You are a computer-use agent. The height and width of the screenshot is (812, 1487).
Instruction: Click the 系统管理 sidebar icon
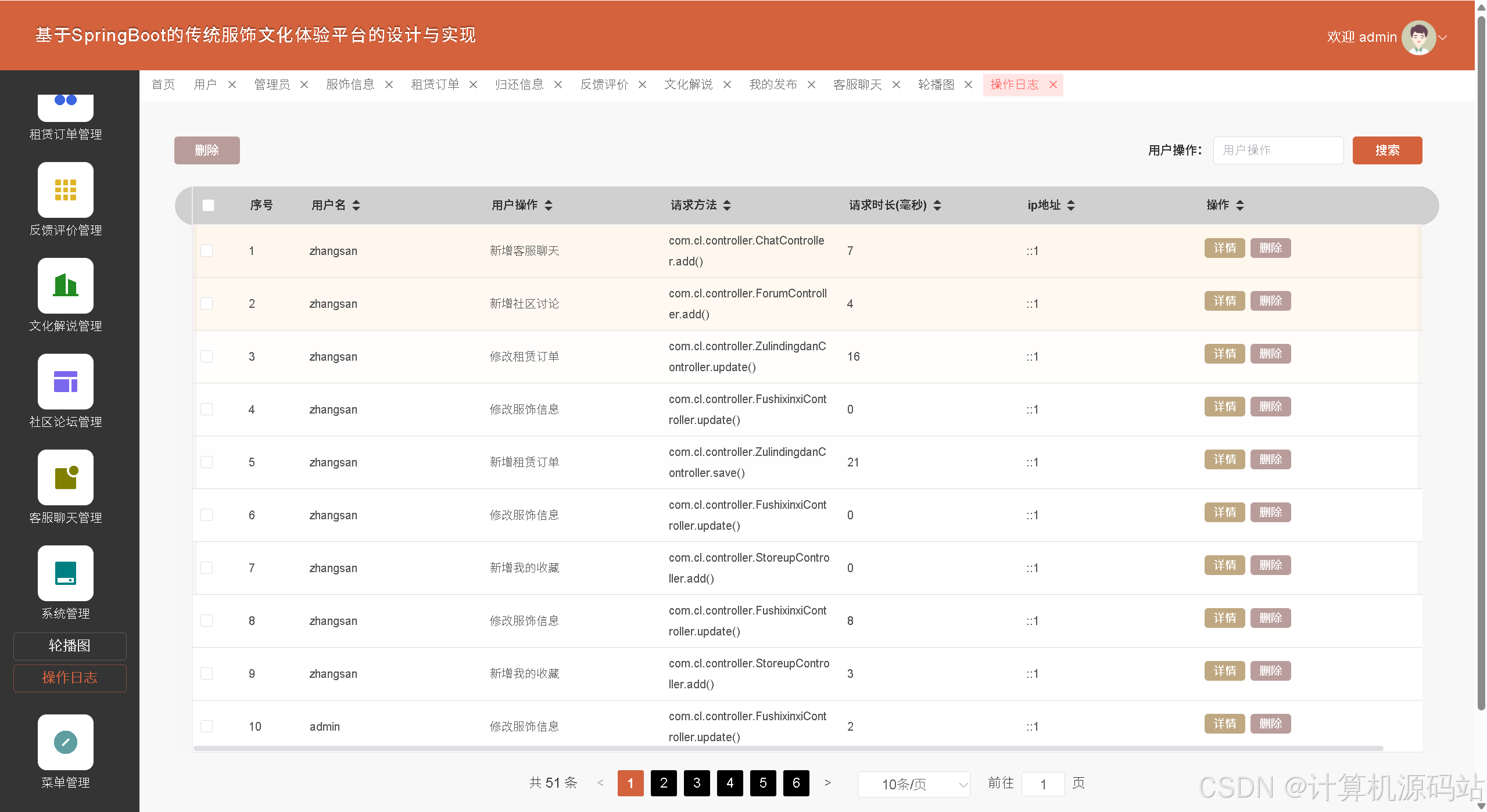click(x=65, y=573)
